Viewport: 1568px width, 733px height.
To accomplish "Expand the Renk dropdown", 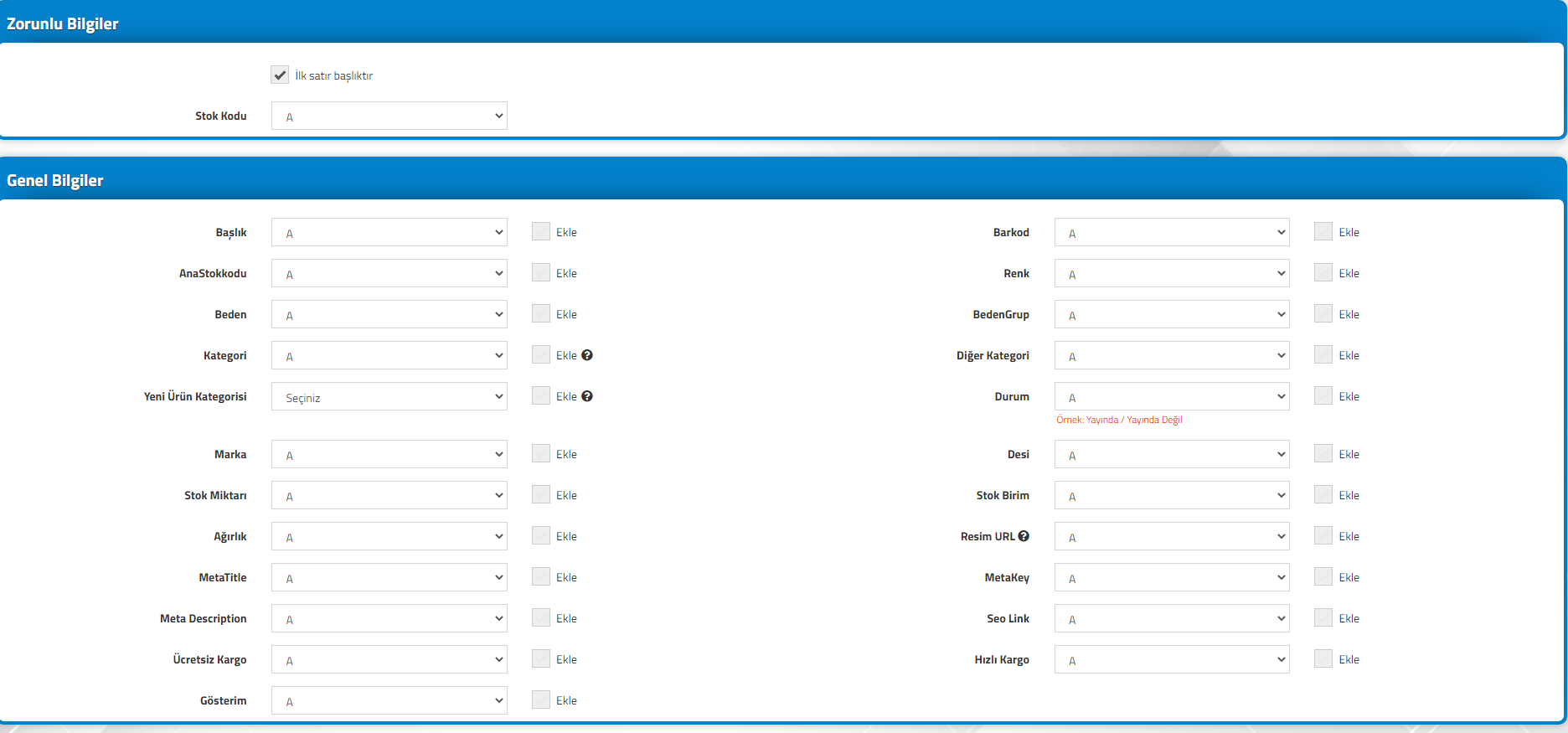I will coord(1172,273).
